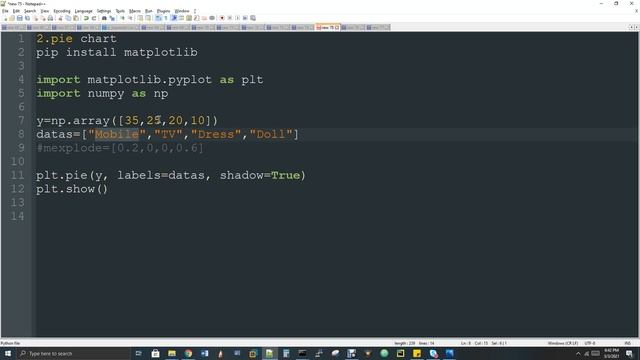The height and width of the screenshot is (360, 640).
Task: Click the Redo toolbar icon
Action: pos(94,18)
